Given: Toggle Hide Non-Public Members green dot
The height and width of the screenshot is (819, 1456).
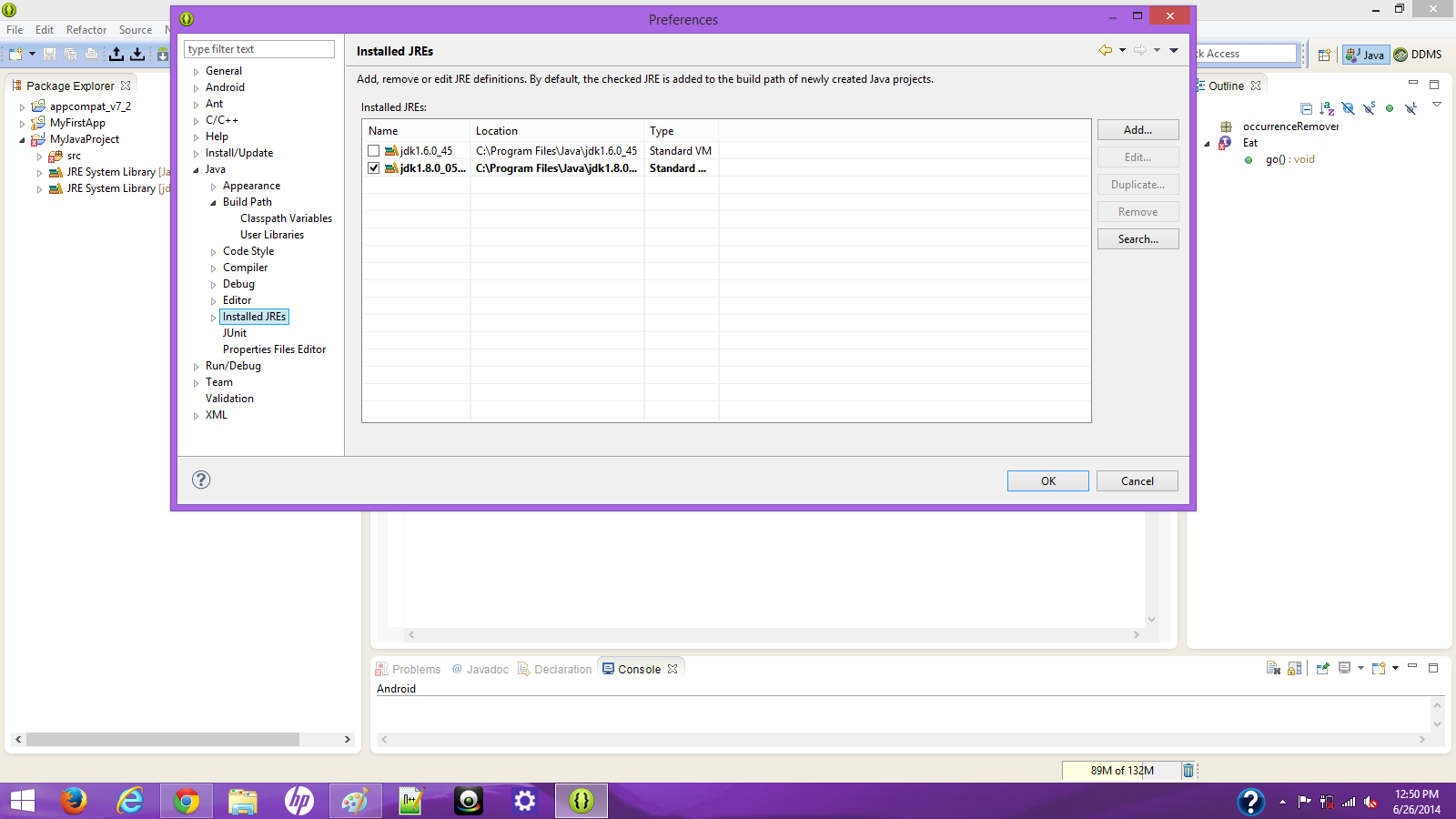Looking at the screenshot, I should click(1390, 108).
